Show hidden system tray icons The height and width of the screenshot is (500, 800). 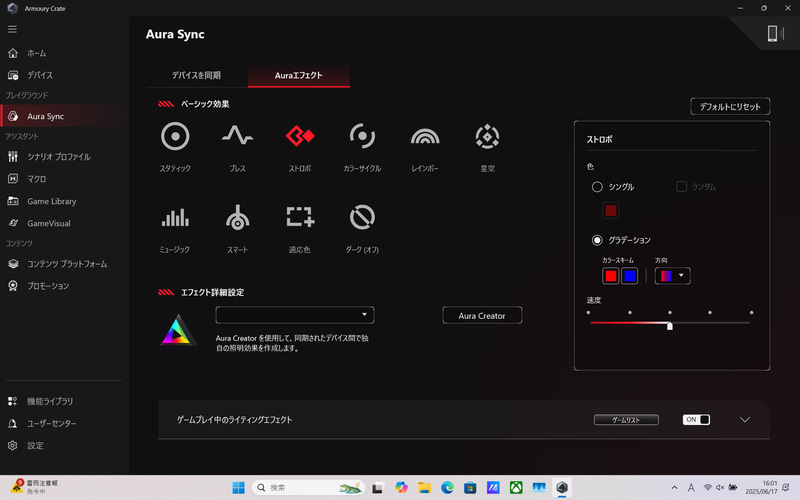[674, 488]
